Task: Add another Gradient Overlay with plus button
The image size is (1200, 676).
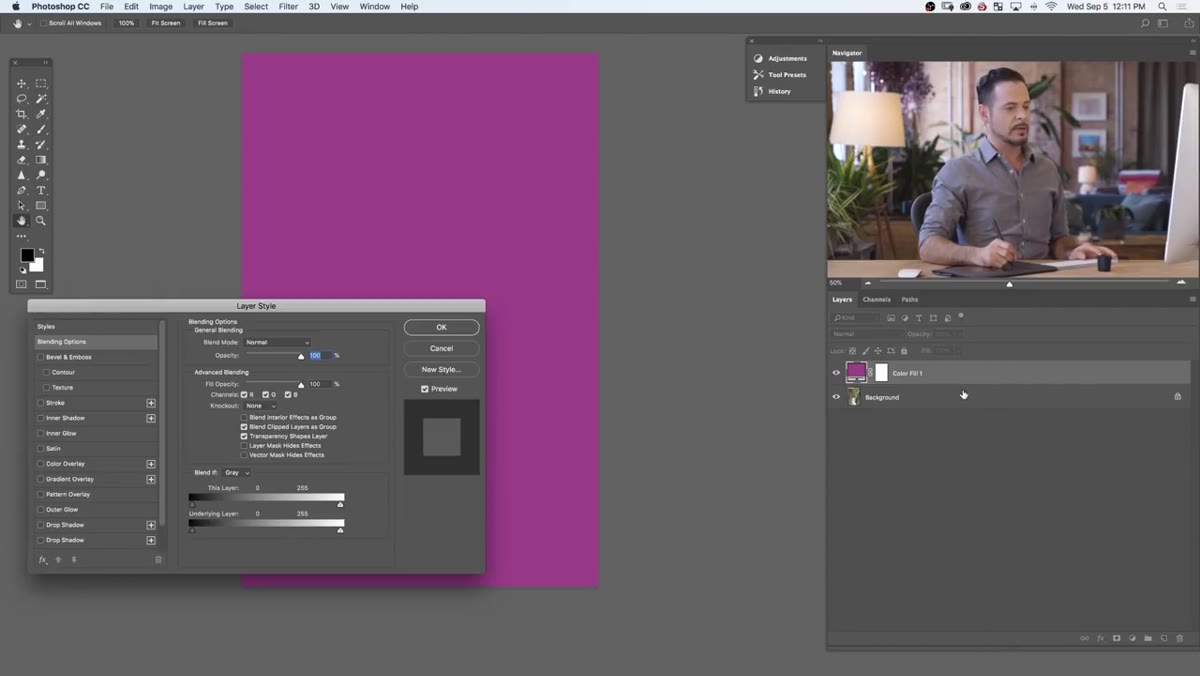Action: (x=151, y=479)
